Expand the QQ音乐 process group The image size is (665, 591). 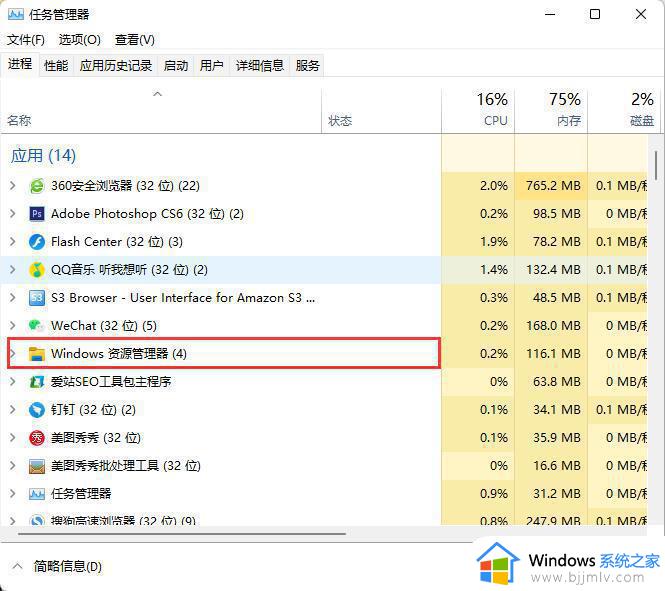click(x=13, y=270)
